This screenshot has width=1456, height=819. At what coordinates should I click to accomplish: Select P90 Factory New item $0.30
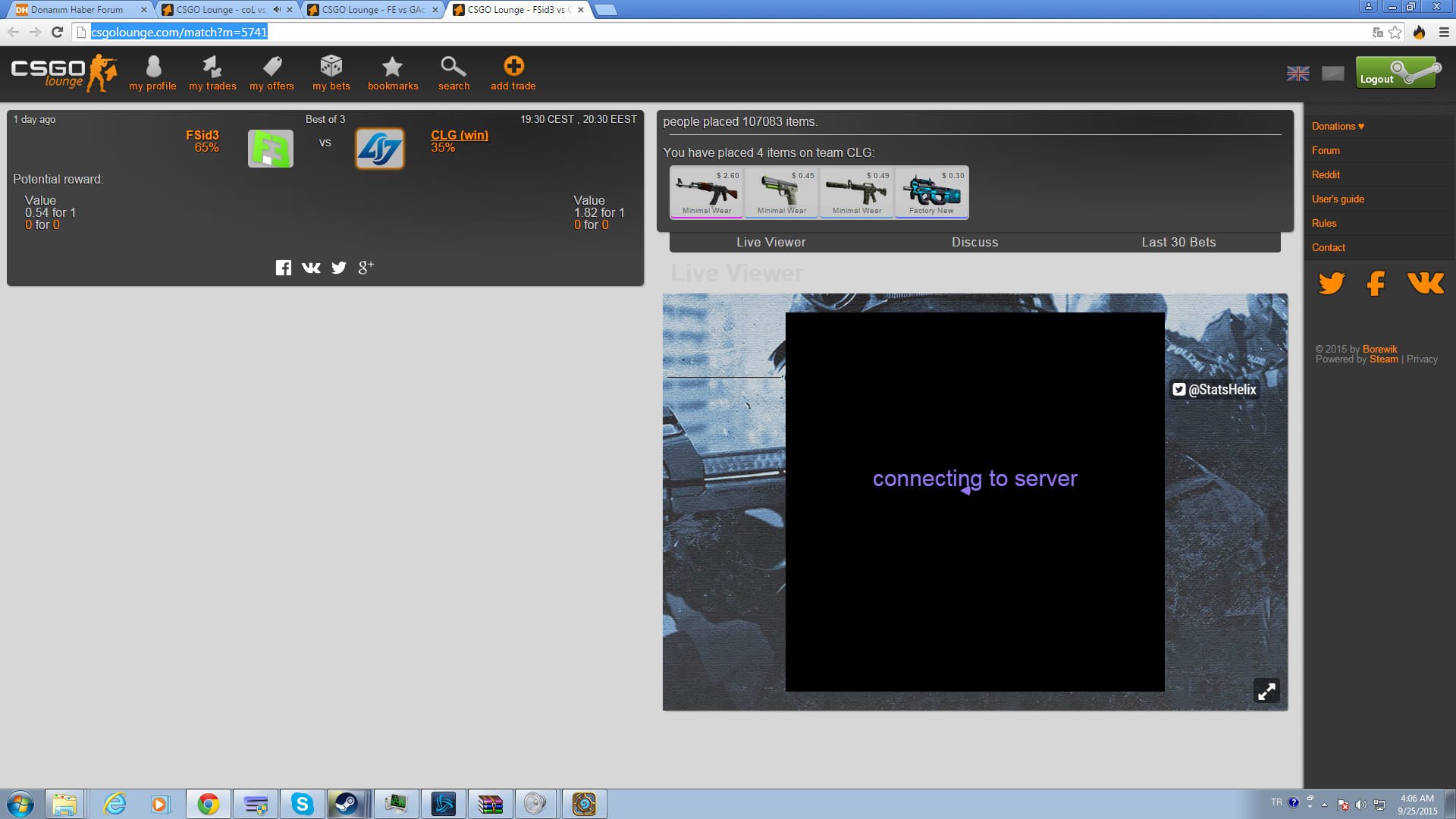(932, 193)
